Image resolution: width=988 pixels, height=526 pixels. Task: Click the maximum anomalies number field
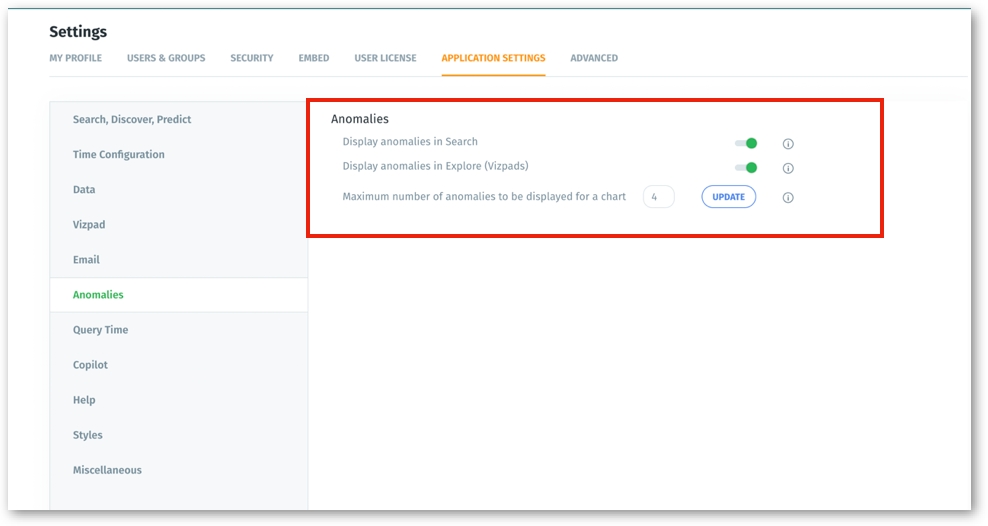point(658,197)
